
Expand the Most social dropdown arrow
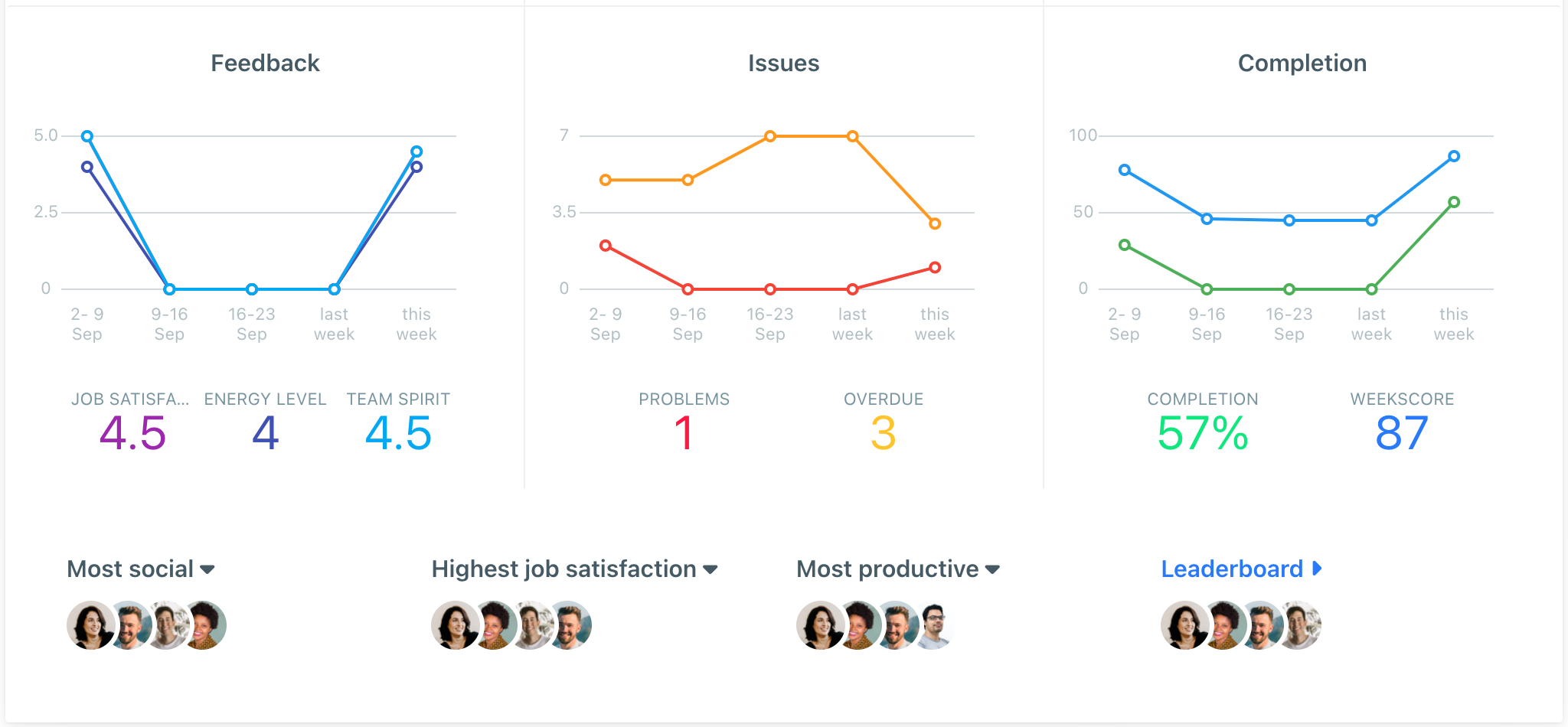207,569
